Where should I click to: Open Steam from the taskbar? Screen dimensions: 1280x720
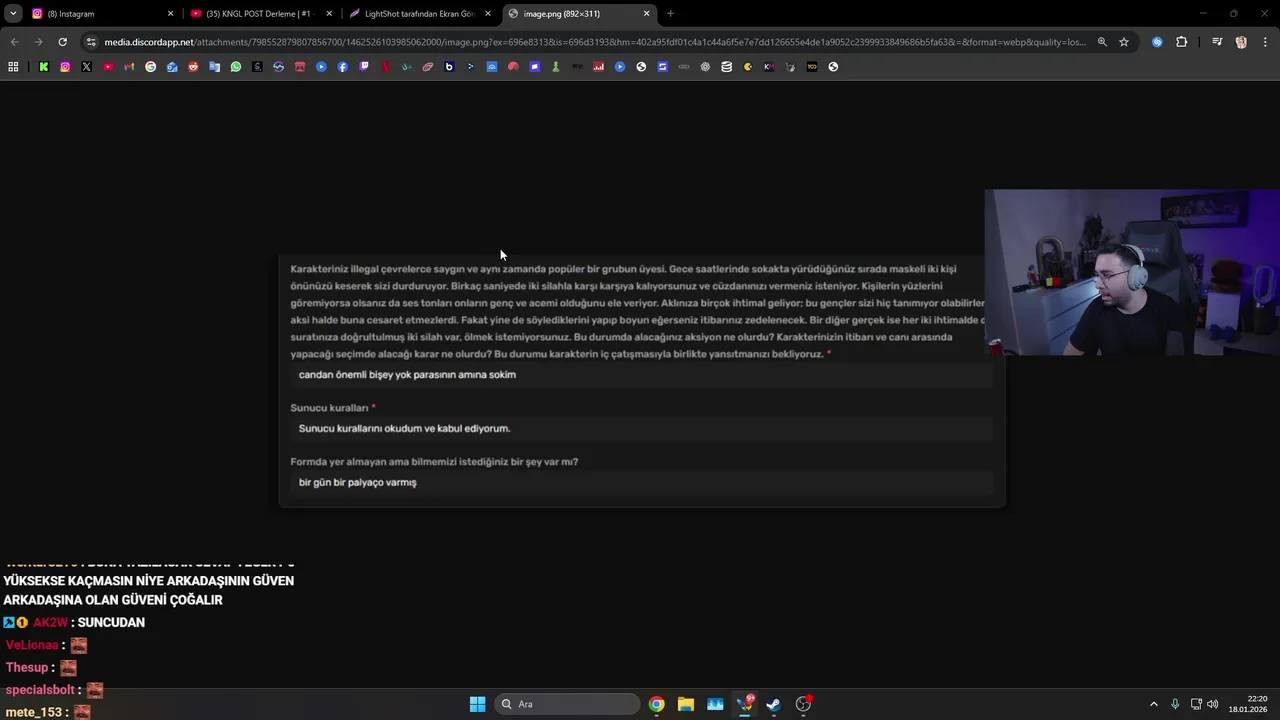tap(773, 704)
